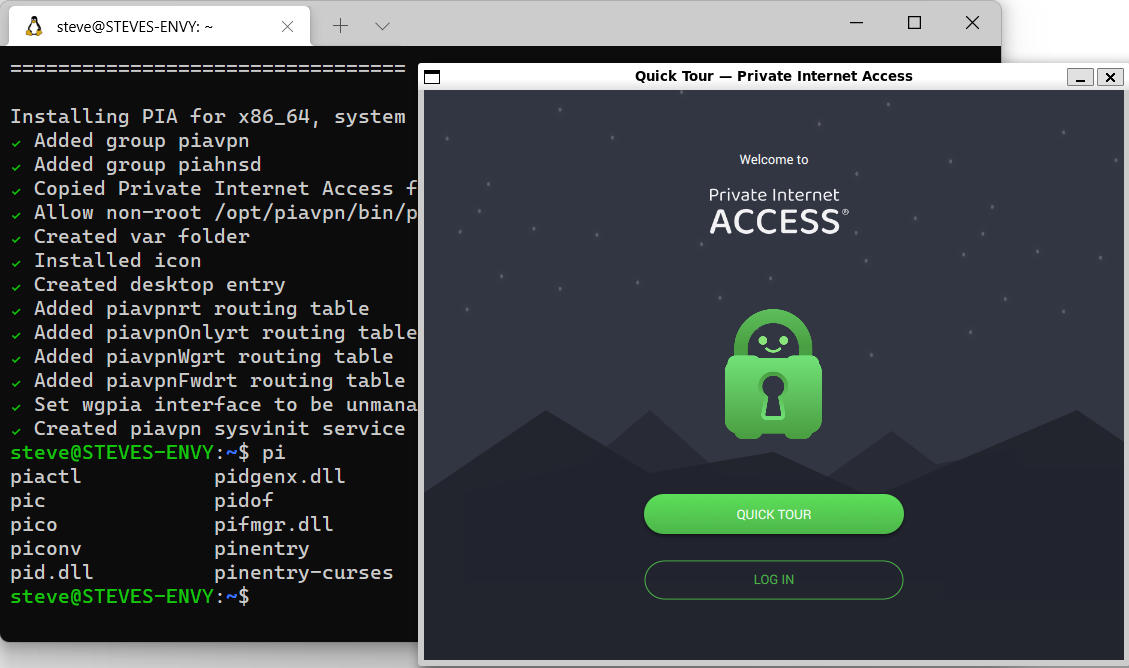The width and height of the screenshot is (1129, 668).
Task: Click the PIA window menu icon in title bar
Action: 432,77
